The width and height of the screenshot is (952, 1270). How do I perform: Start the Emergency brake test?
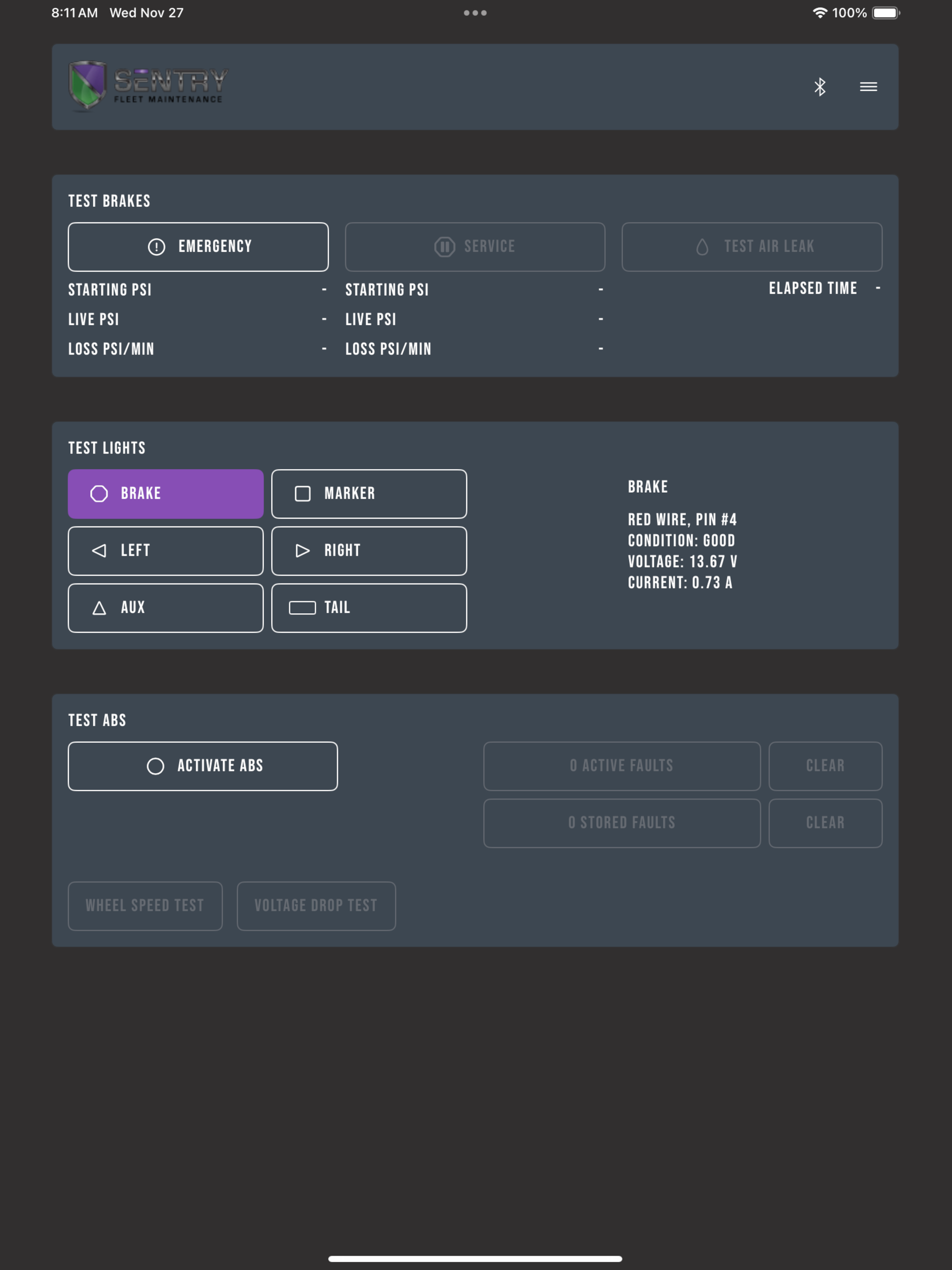click(x=198, y=247)
